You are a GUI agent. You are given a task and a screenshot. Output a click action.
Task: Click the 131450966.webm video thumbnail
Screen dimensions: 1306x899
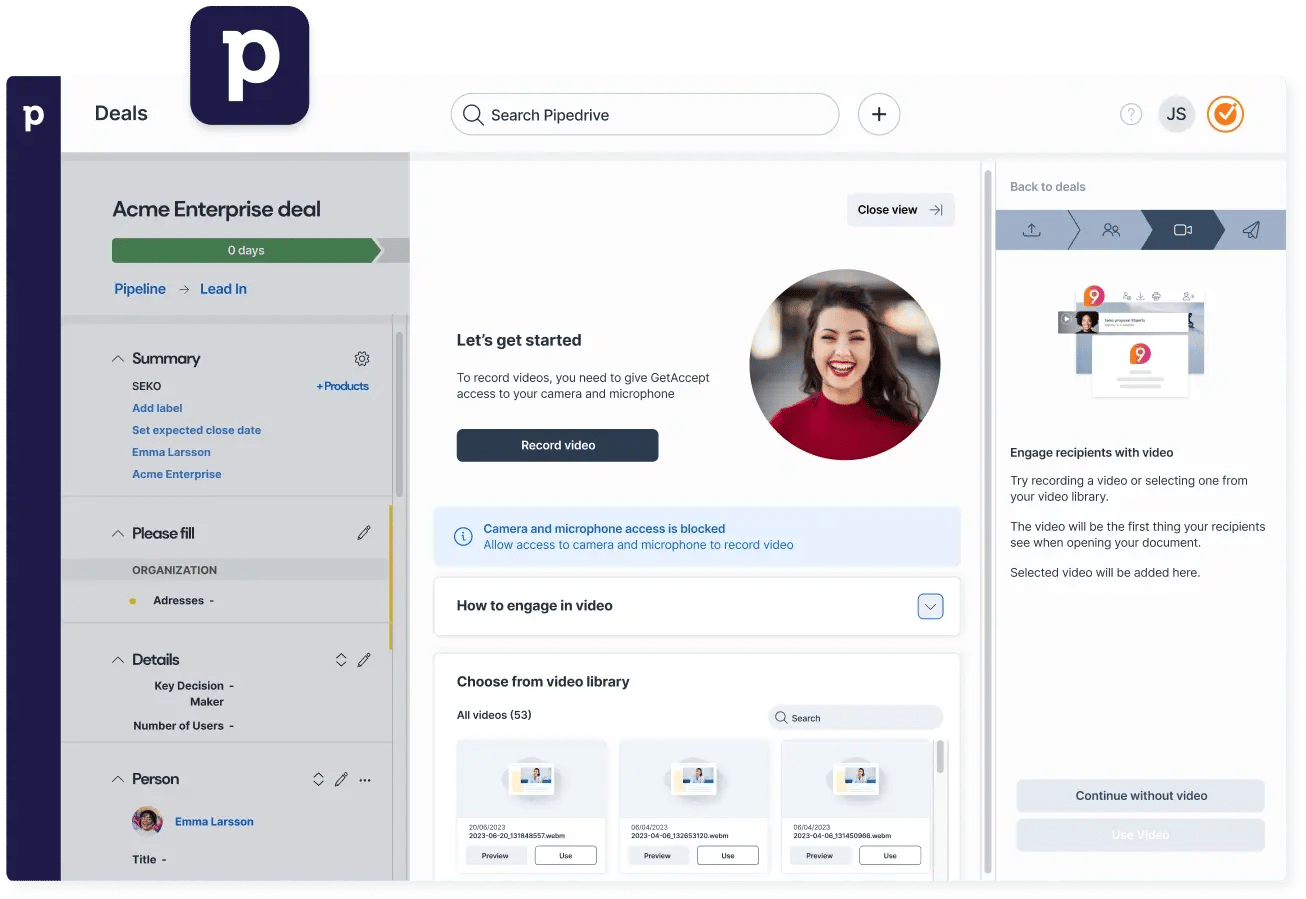pos(856,779)
